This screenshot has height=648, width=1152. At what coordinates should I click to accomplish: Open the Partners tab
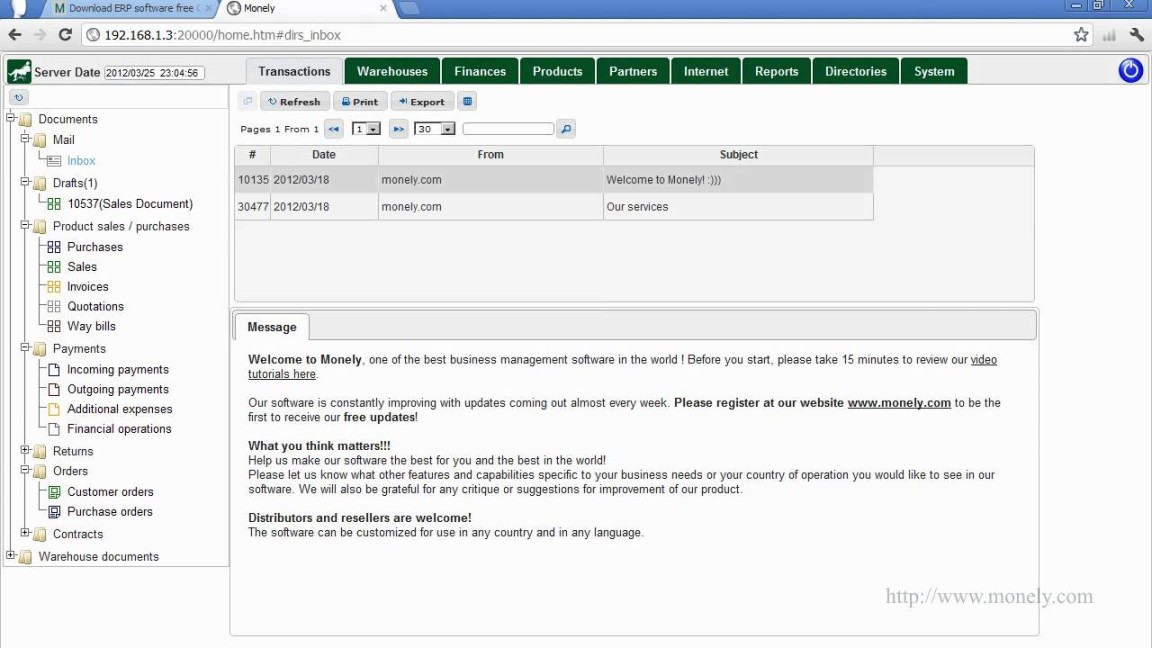click(633, 71)
